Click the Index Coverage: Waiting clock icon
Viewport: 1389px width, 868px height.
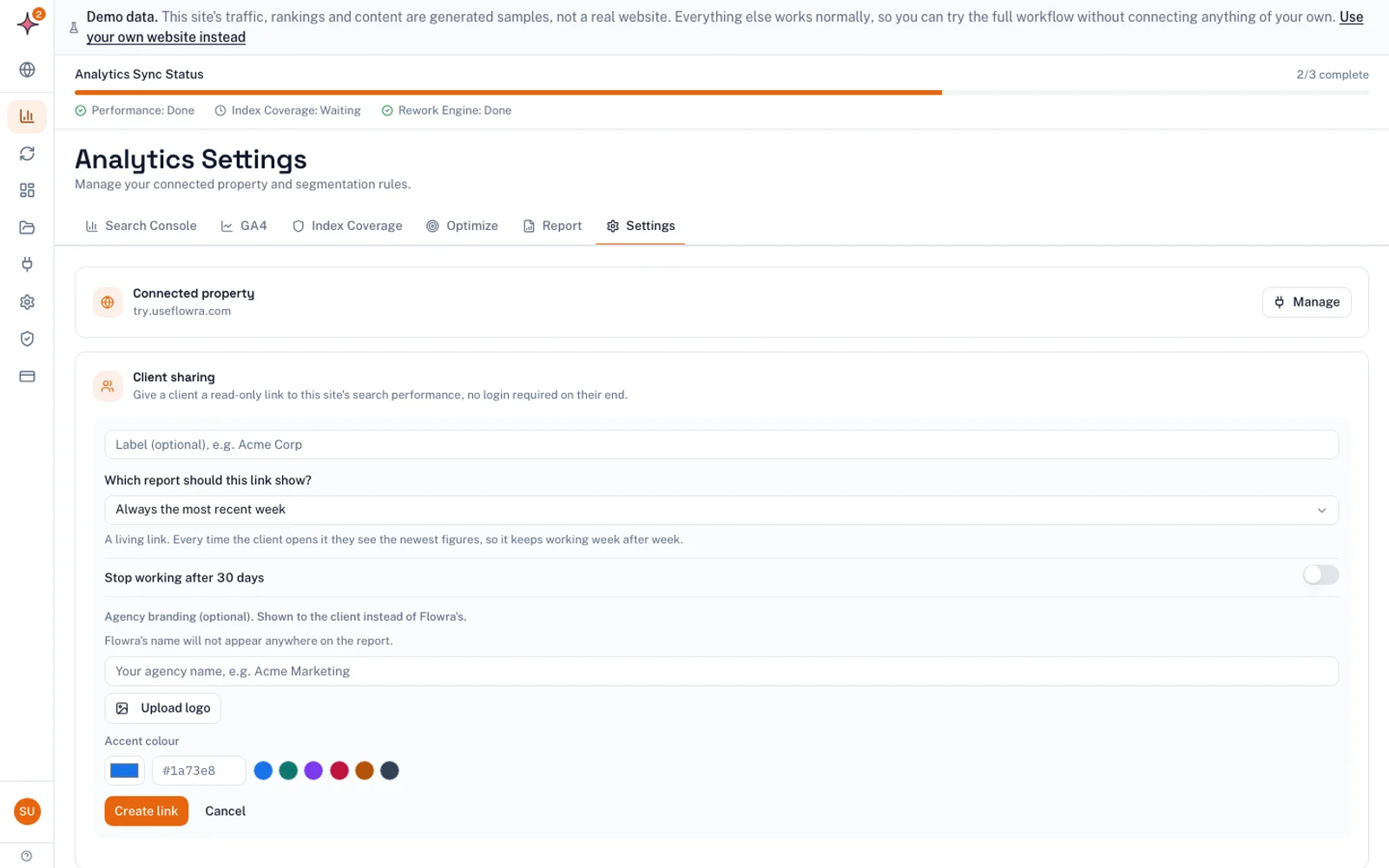(221, 110)
